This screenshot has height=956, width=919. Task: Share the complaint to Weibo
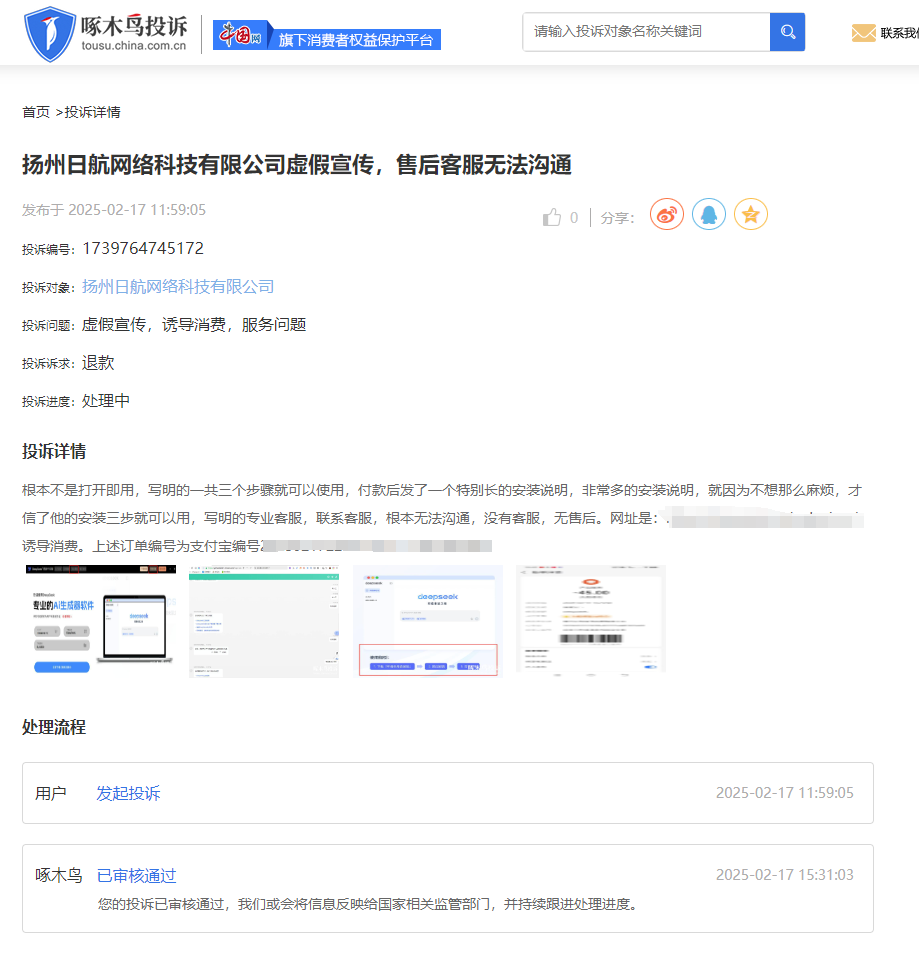[667, 215]
